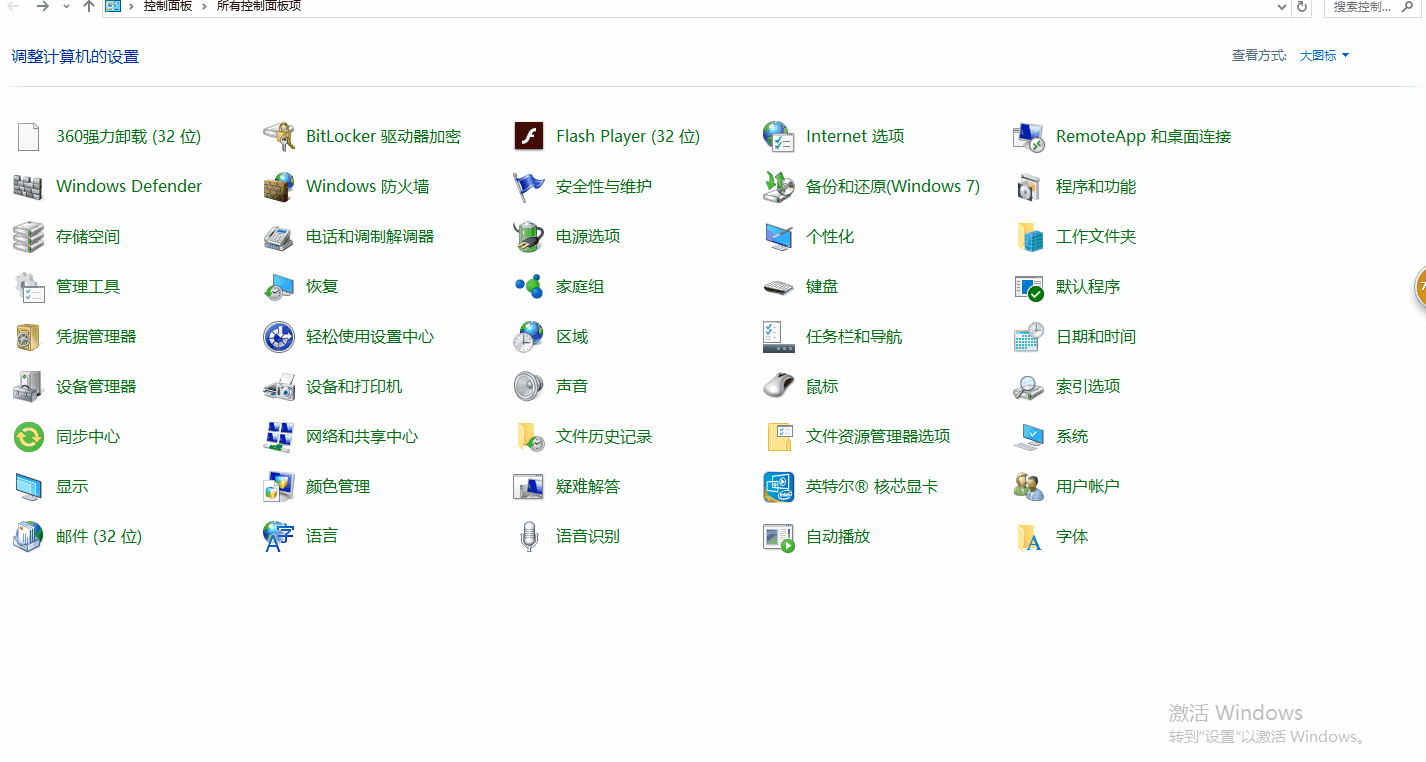Open the Windows 防火墙 icon

278,187
